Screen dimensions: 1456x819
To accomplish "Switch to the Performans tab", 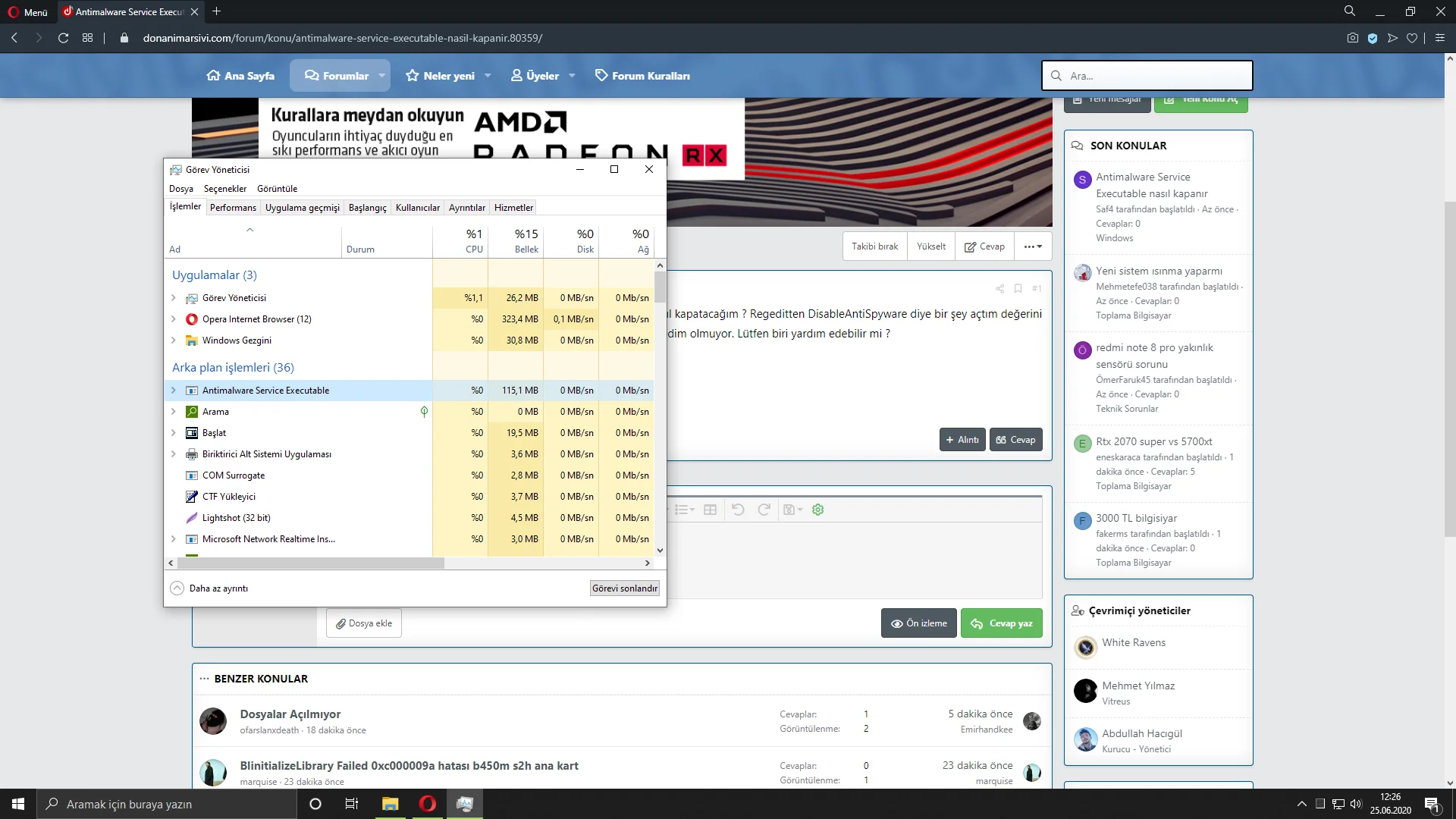I will pos(233,208).
